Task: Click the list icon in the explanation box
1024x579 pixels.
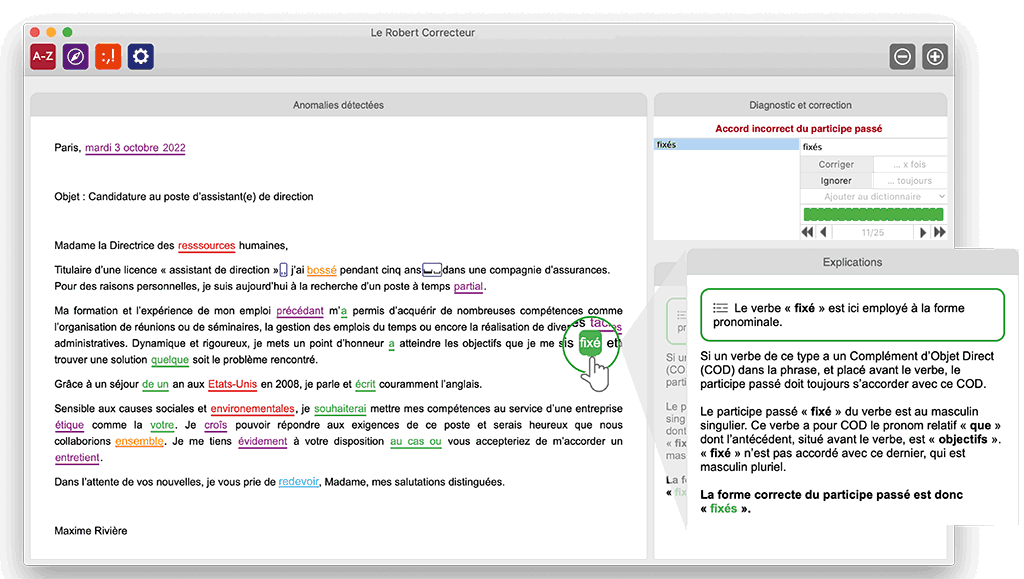Action: pyautogui.click(x=720, y=307)
